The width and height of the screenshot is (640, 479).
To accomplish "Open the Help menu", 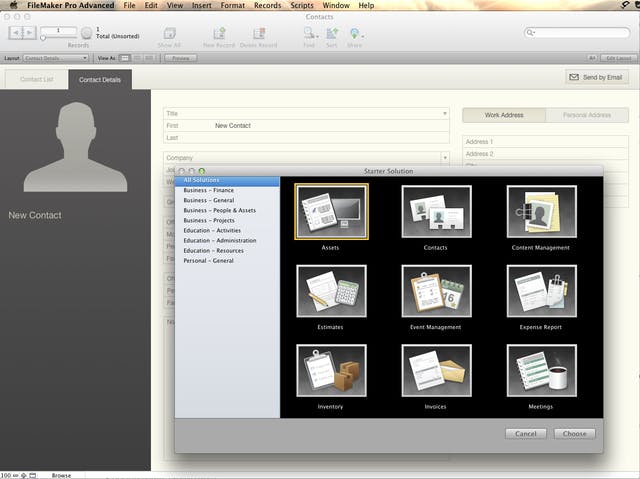I will (x=366, y=5).
